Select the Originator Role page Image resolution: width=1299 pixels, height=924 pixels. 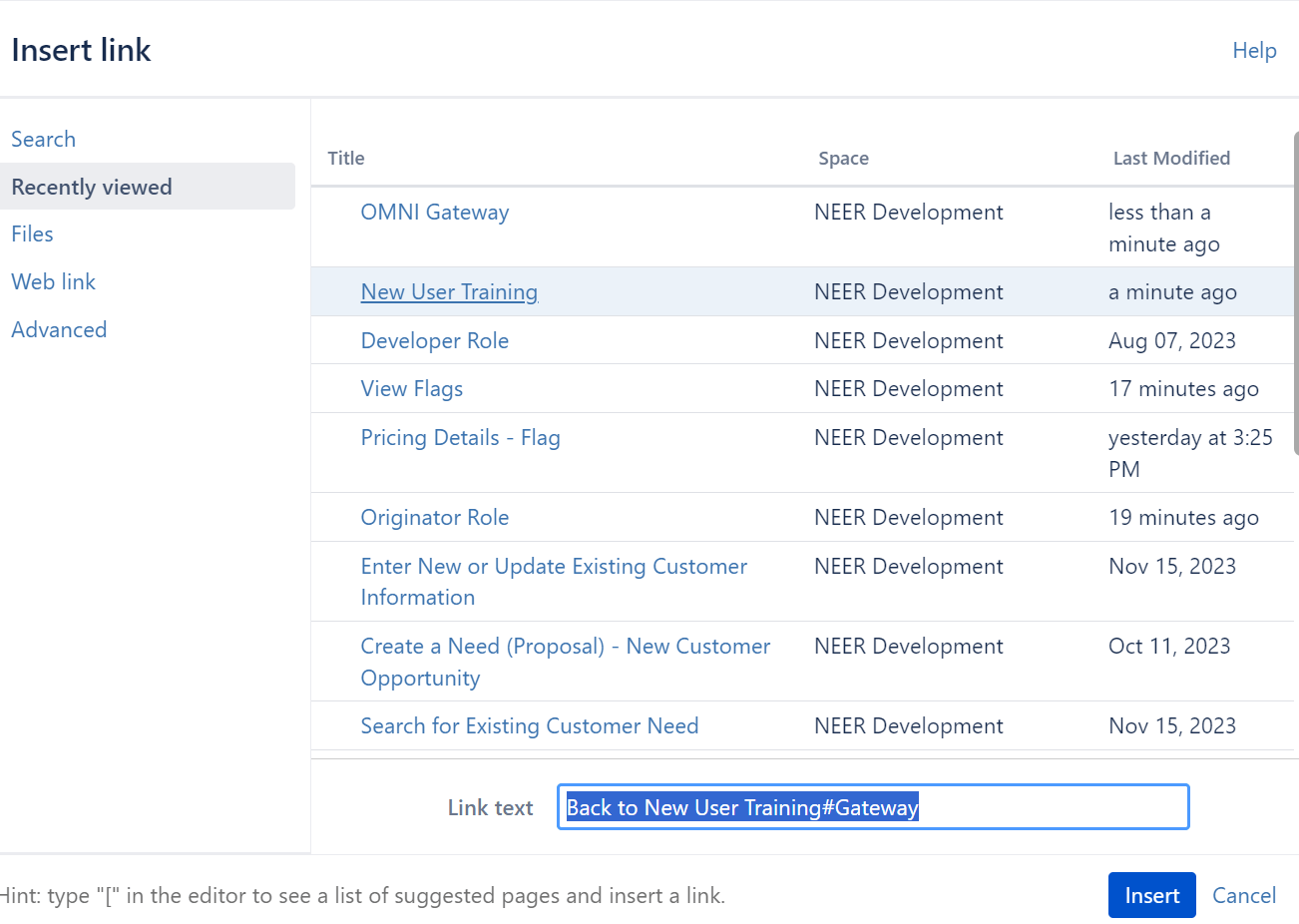pos(435,517)
